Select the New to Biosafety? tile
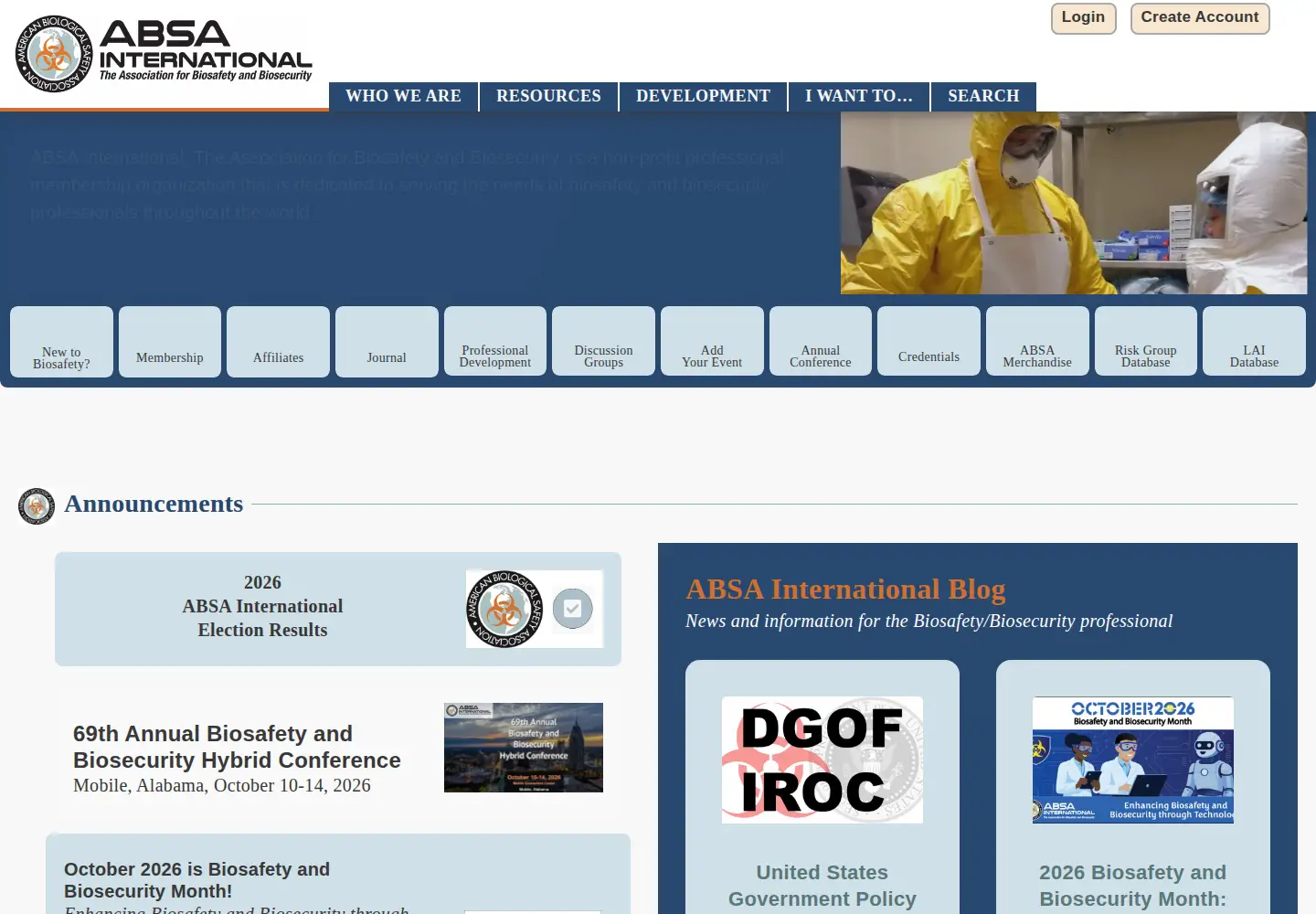This screenshot has height=914, width=1316. [61, 342]
